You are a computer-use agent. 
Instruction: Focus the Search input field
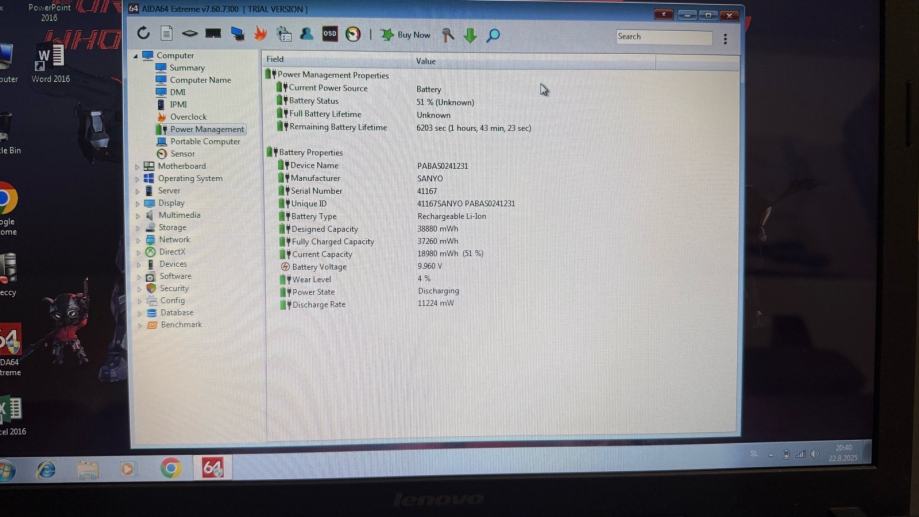[663, 37]
